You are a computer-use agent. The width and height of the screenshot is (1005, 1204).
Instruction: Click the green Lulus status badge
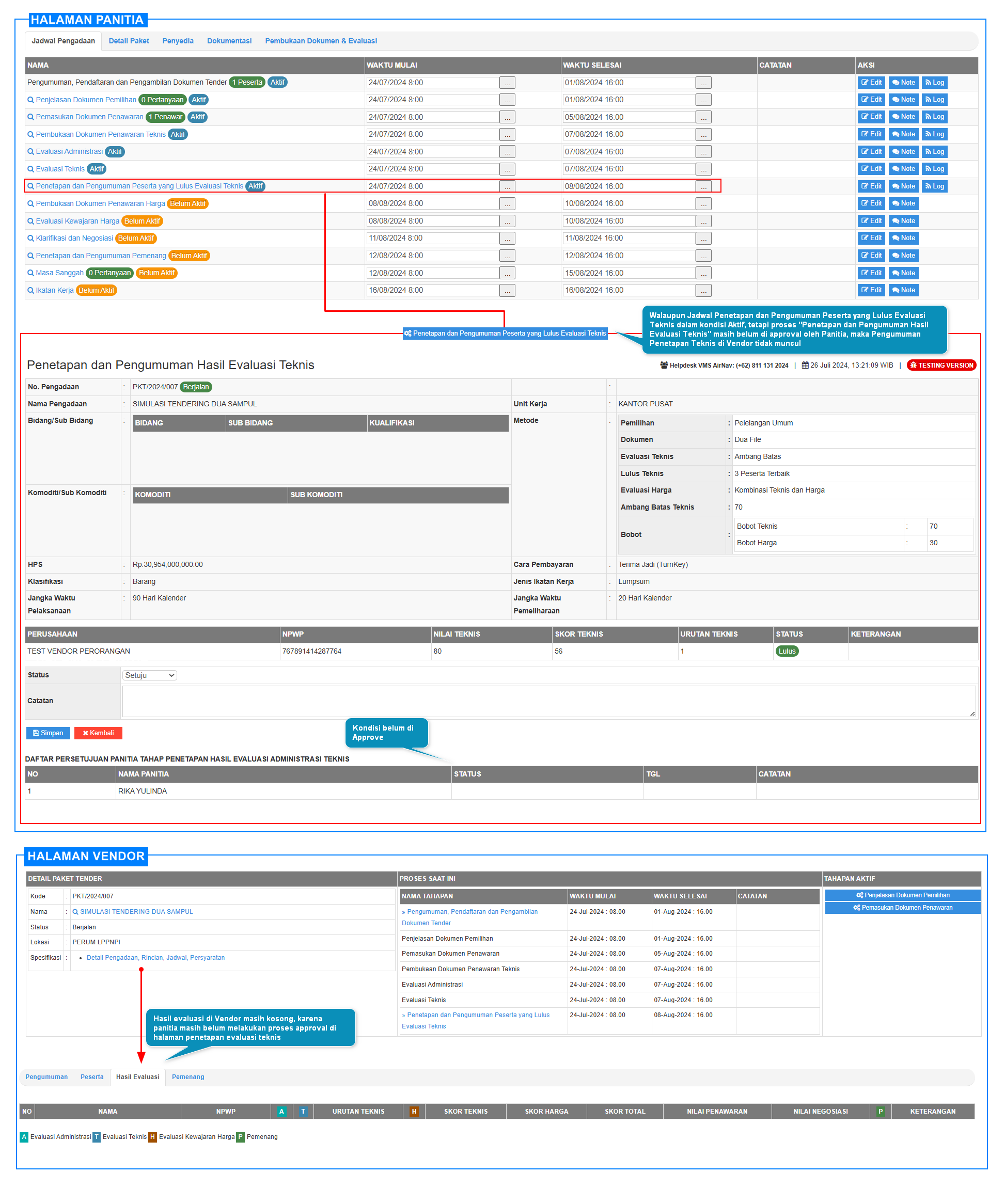click(787, 652)
